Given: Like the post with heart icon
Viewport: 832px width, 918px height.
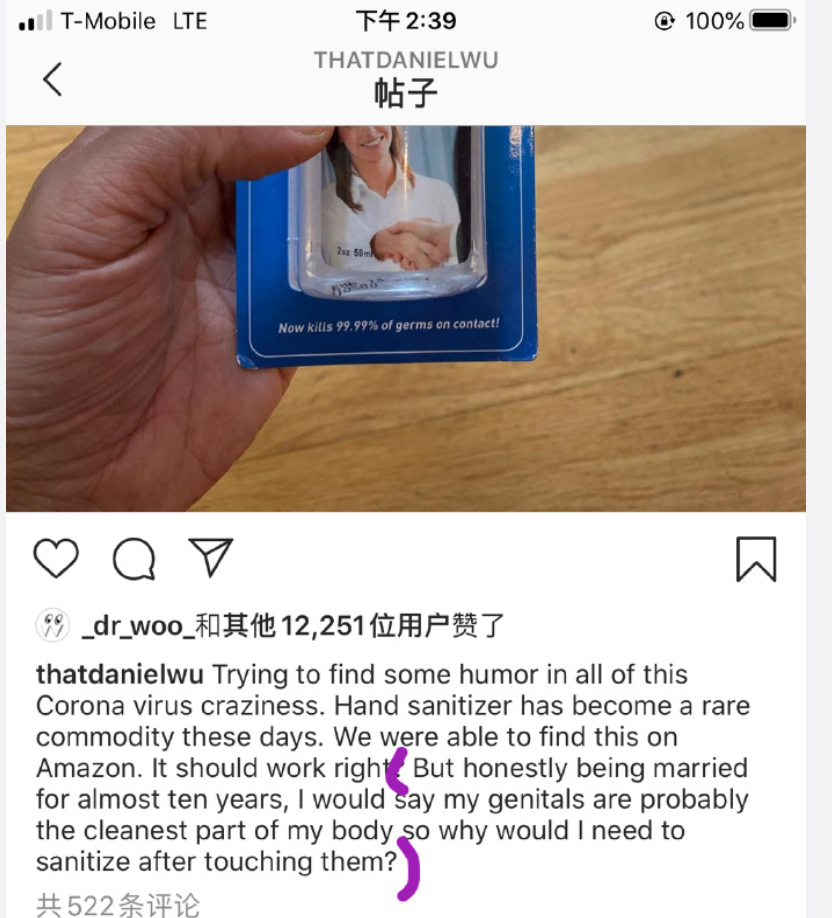Looking at the screenshot, I should [56, 559].
